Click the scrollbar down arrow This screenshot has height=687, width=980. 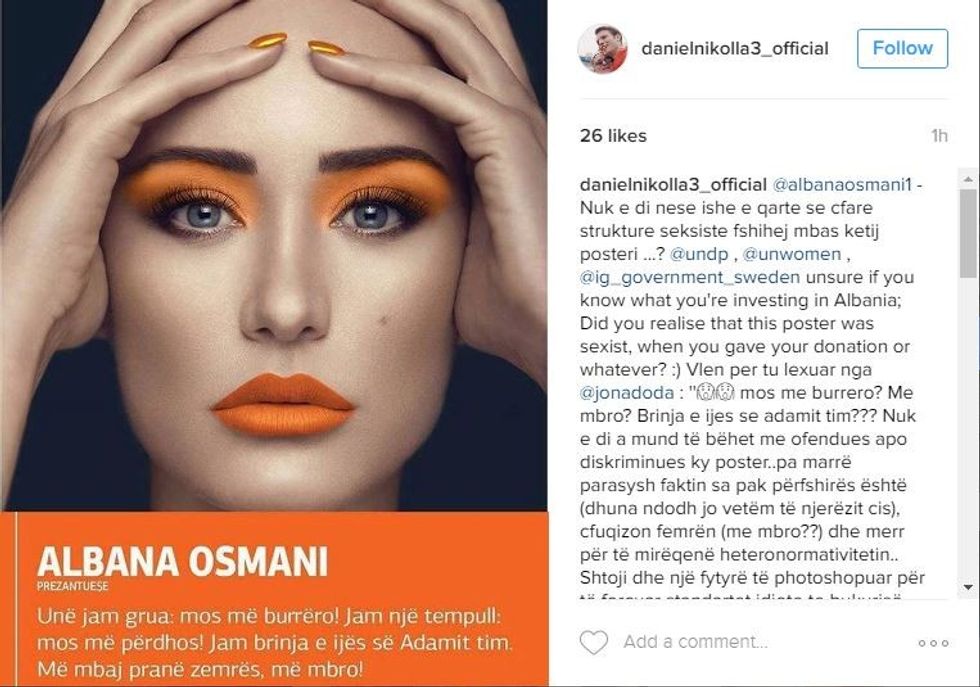coord(968,587)
